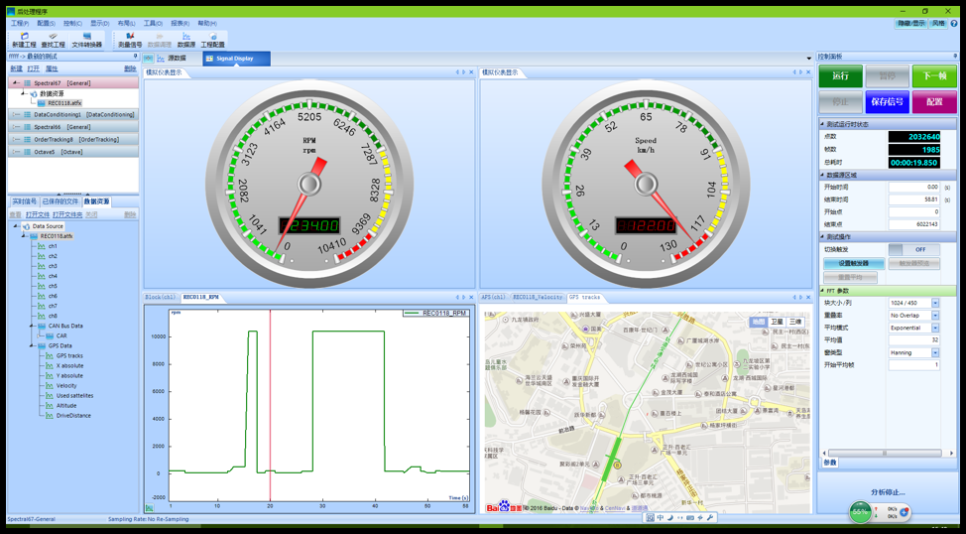Viewport: 966px width, 534px height.
Task: Switch map to 三维 3D view
Action: (x=795, y=322)
